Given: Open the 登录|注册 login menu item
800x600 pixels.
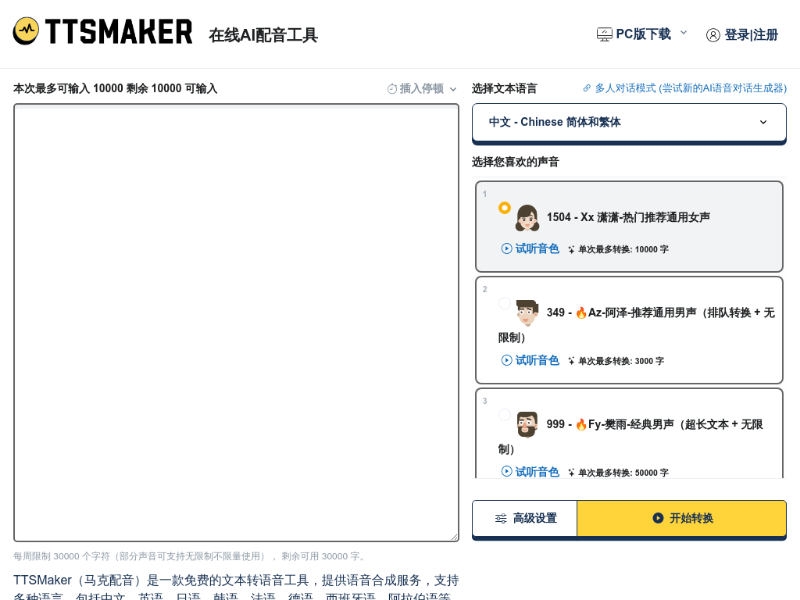Looking at the screenshot, I should 751,35.
